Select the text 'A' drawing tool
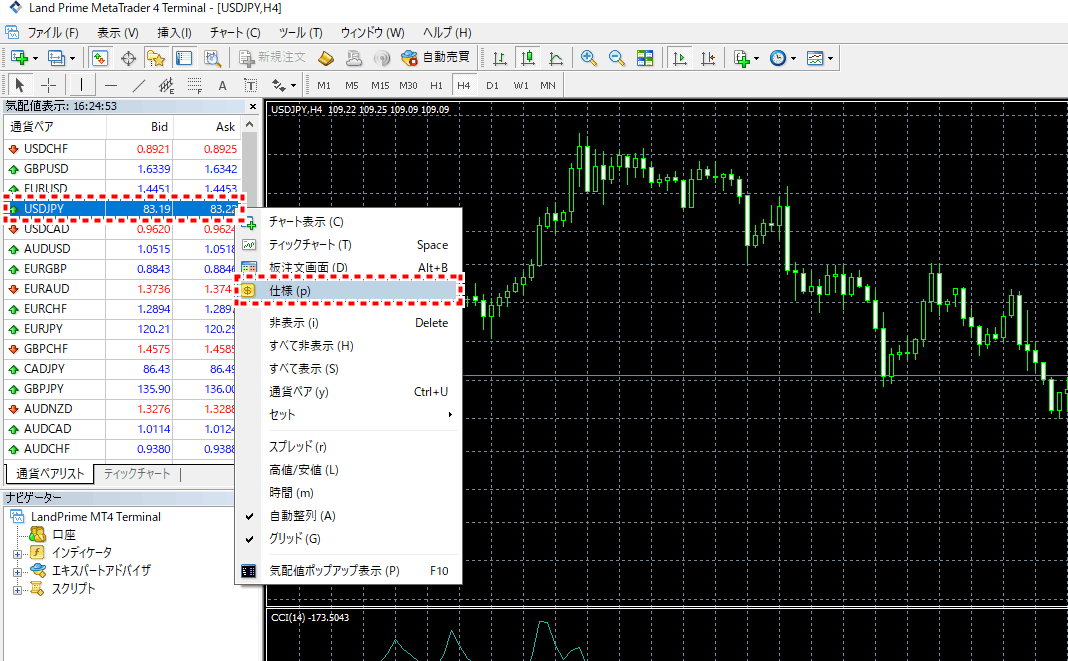1068x661 pixels. tap(222, 85)
